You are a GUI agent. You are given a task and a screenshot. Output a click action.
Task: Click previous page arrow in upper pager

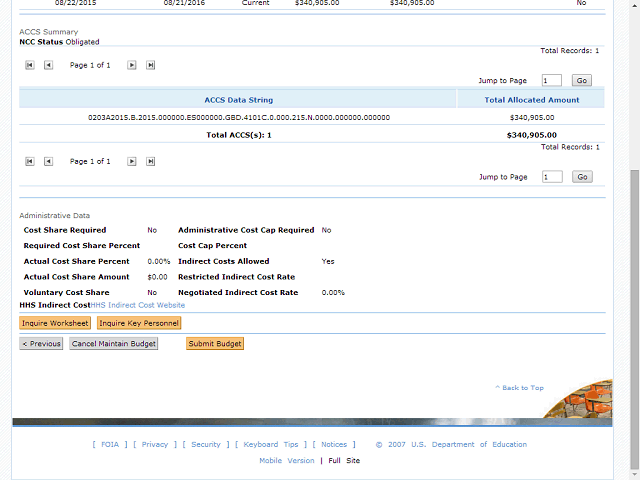[48, 65]
